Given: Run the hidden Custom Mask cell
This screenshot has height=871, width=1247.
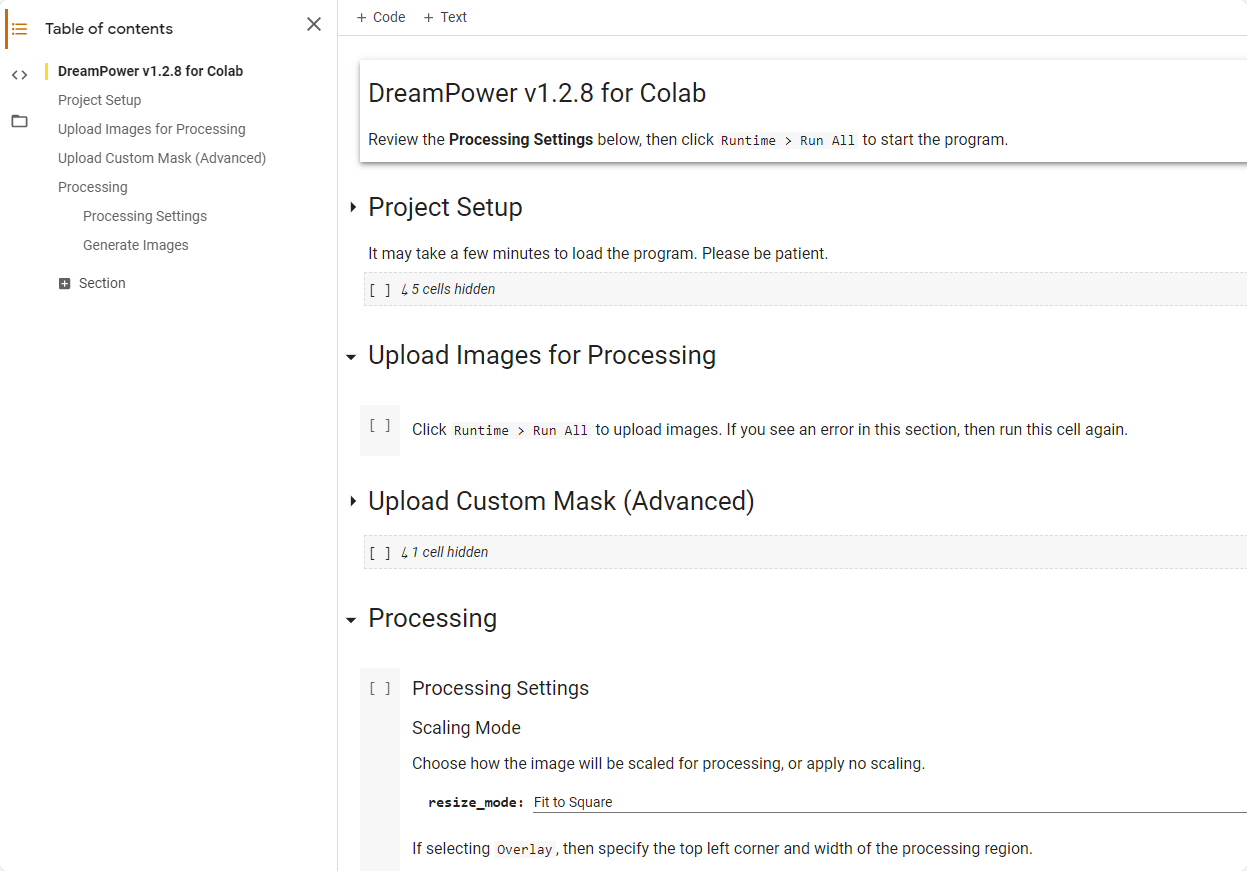Looking at the screenshot, I should [380, 553].
